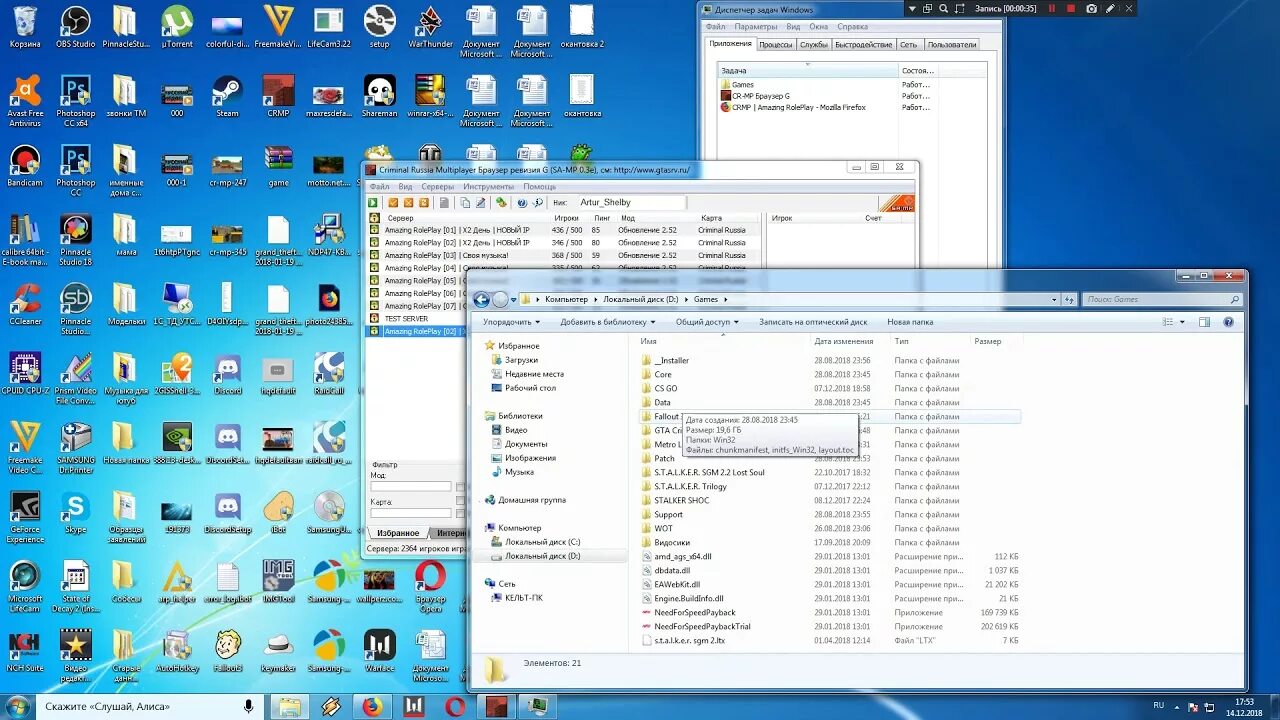This screenshot has height=720, width=1280.
Task: Click Записать на оптический диск button
Action: [x=813, y=322]
